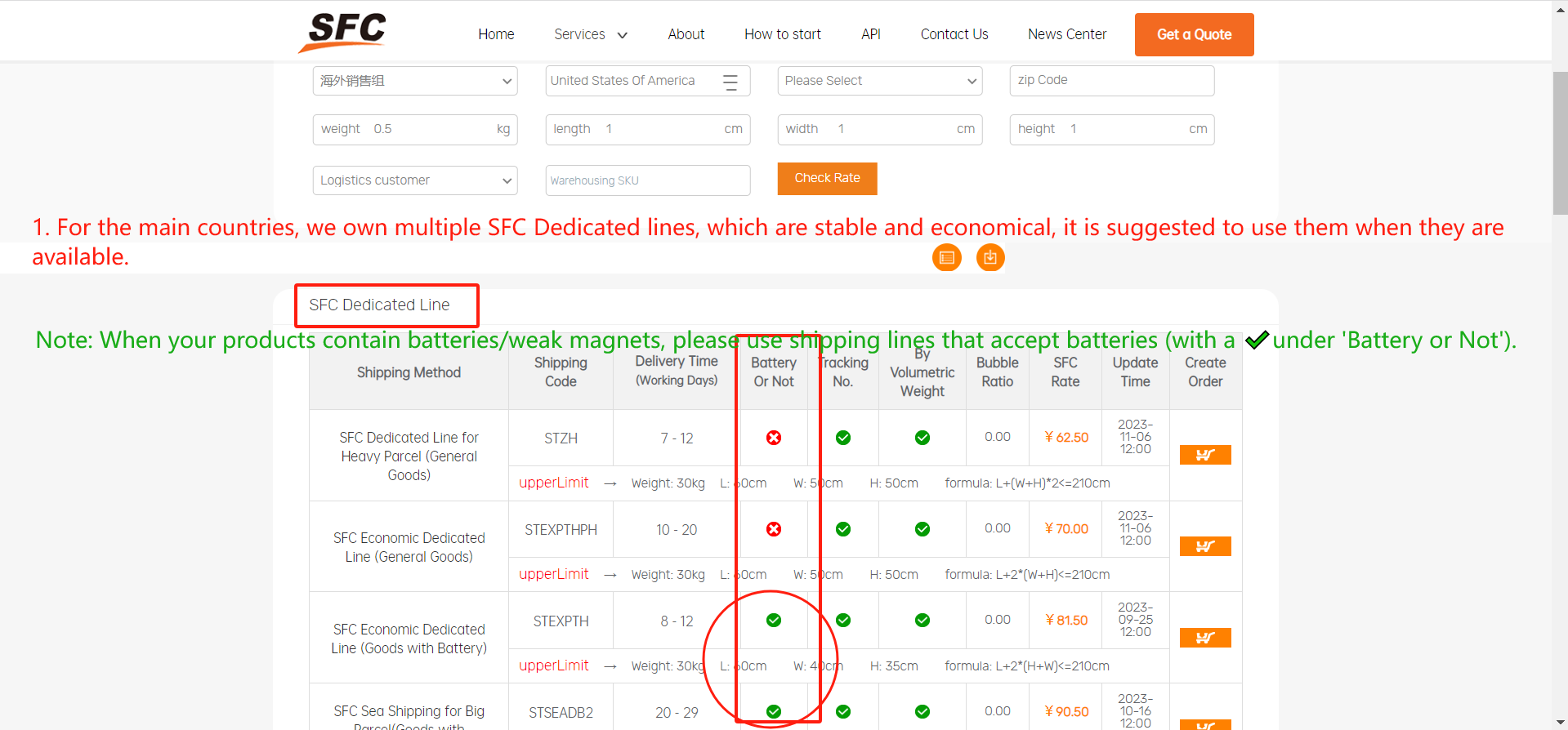The image size is (1568, 730).
Task: Open United States Of America country selector
Action: (647, 81)
